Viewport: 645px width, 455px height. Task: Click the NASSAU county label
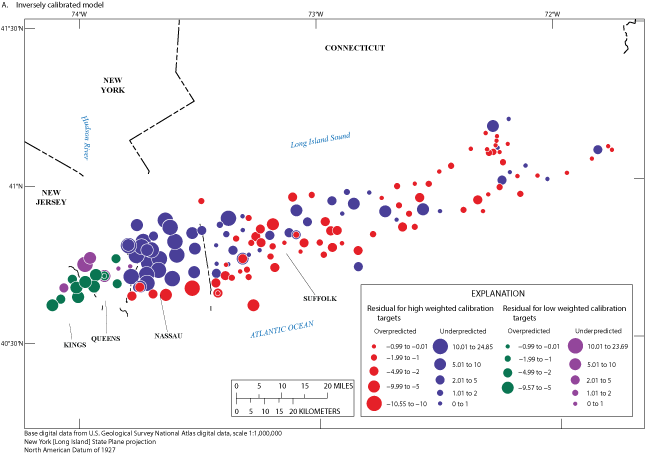pos(169,336)
